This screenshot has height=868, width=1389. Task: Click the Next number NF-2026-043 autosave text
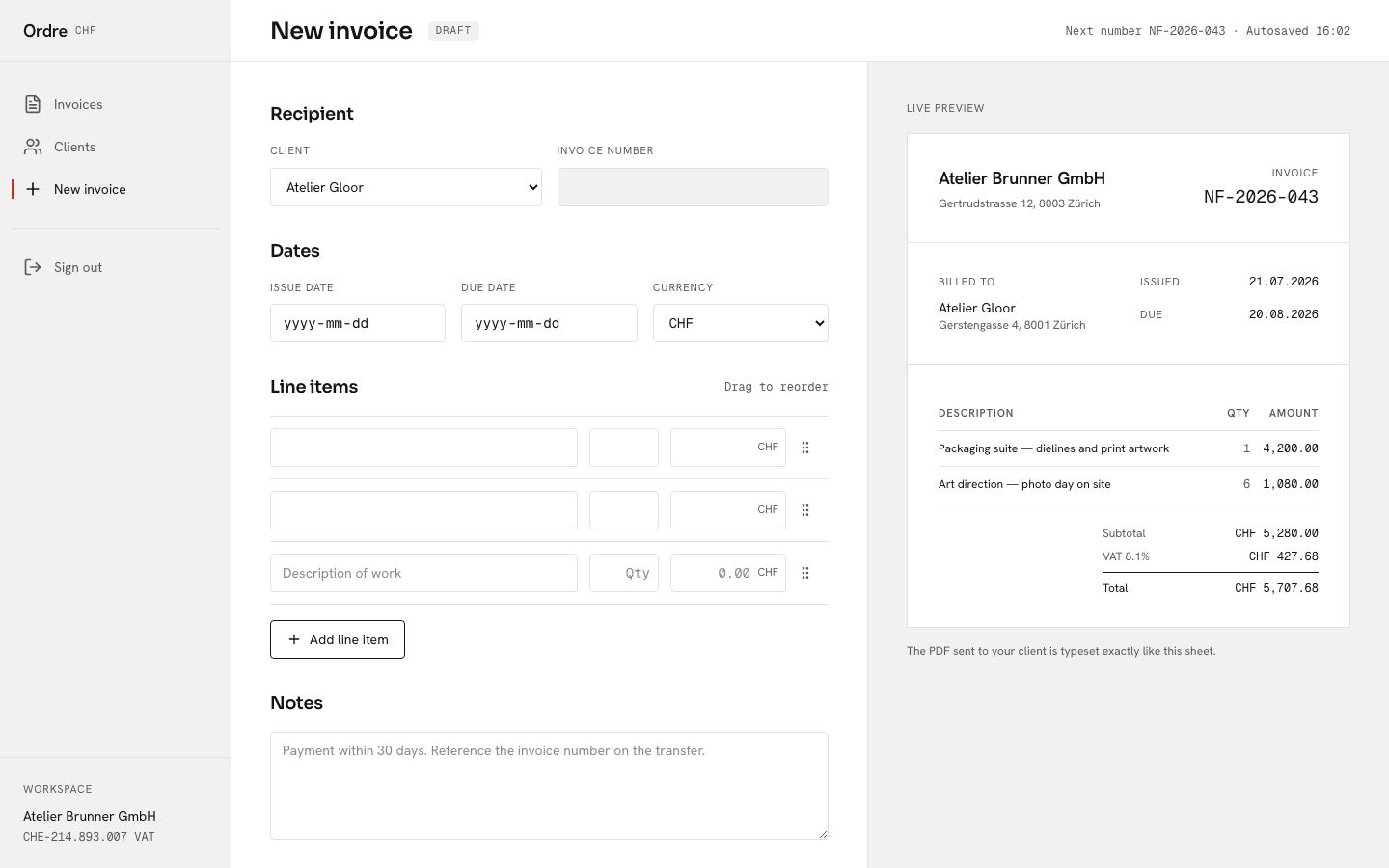[1208, 31]
